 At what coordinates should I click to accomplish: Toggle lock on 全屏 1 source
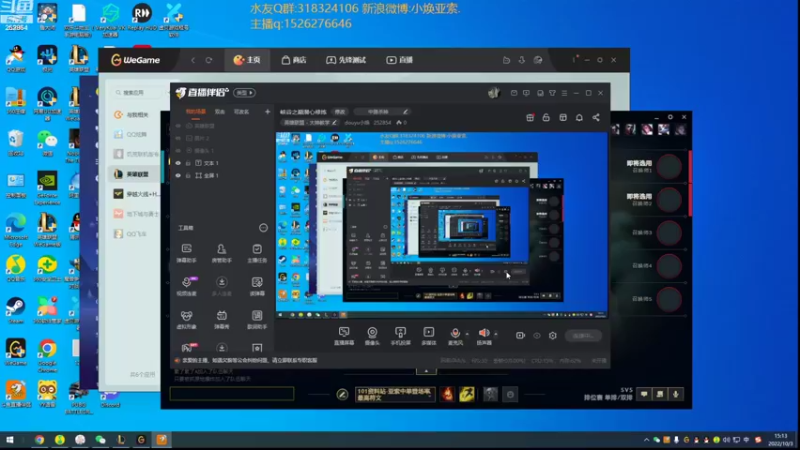(x=188, y=176)
